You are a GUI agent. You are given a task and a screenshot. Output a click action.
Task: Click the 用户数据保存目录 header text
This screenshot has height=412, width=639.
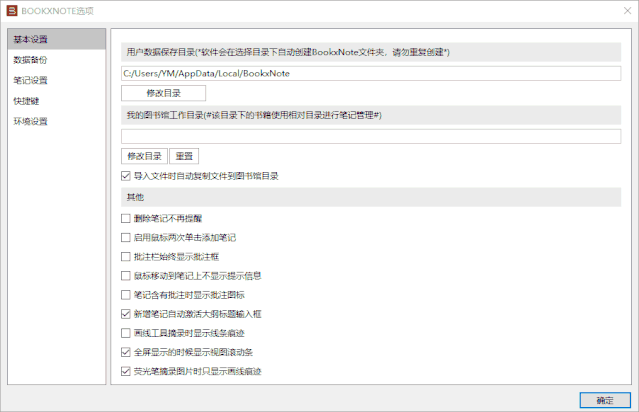[288, 52]
